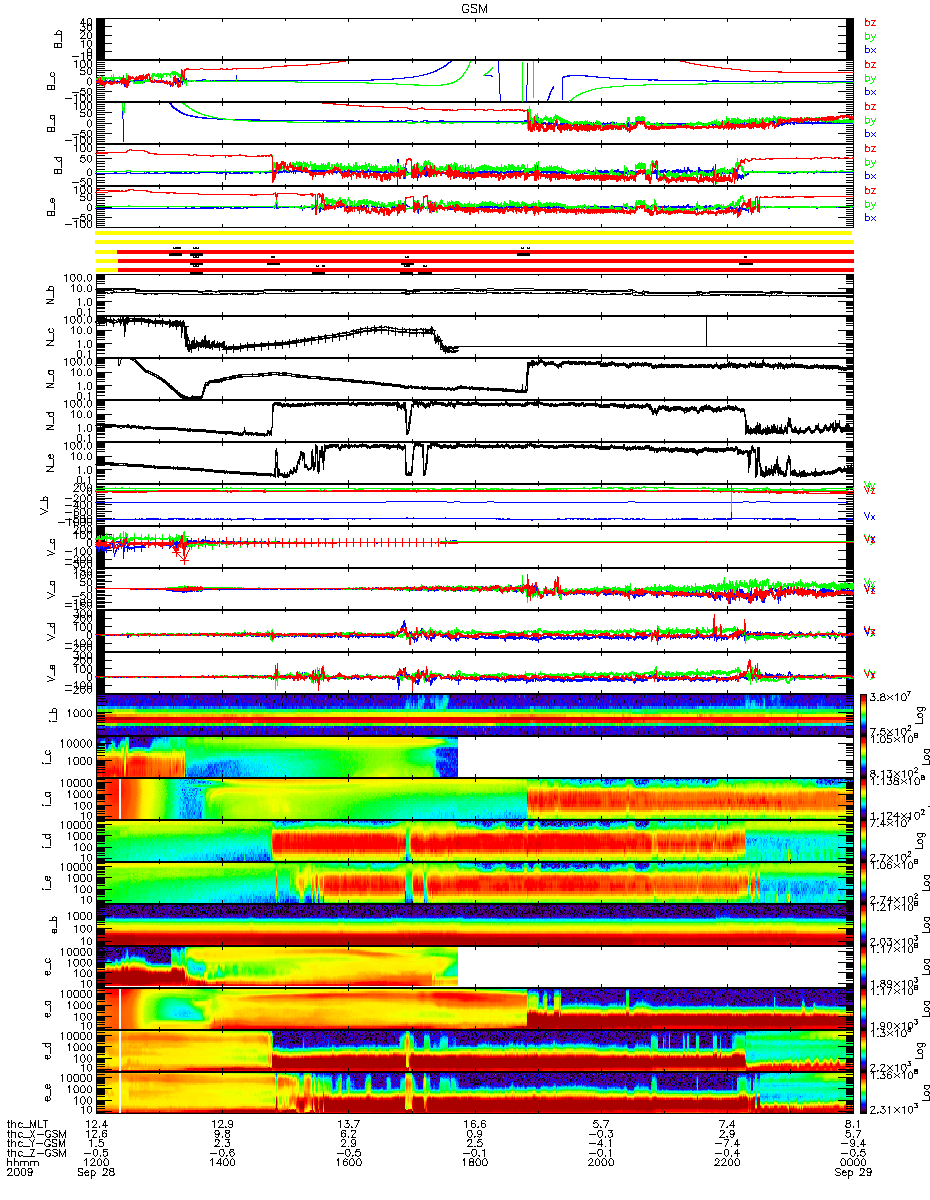Screen dimensions: 930x1200
Task: Click the 1400 time tick label
Action: pyautogui.click(x=222, y=1164)
